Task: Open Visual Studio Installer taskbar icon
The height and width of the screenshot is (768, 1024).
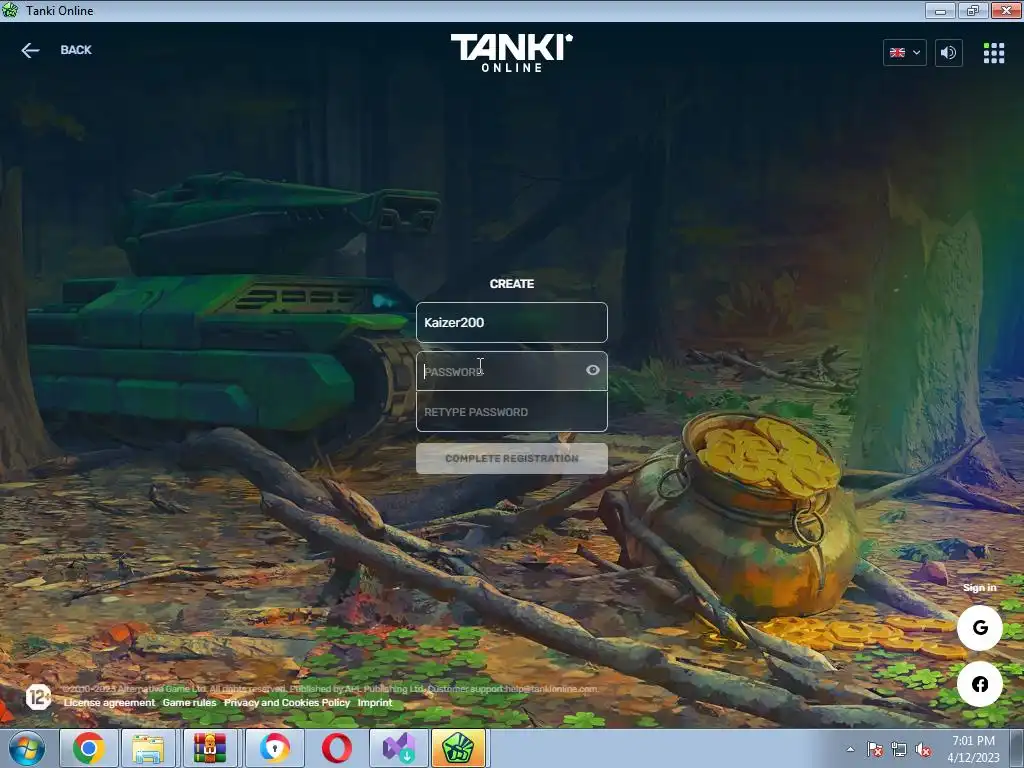Action: [x=398, y=748]
